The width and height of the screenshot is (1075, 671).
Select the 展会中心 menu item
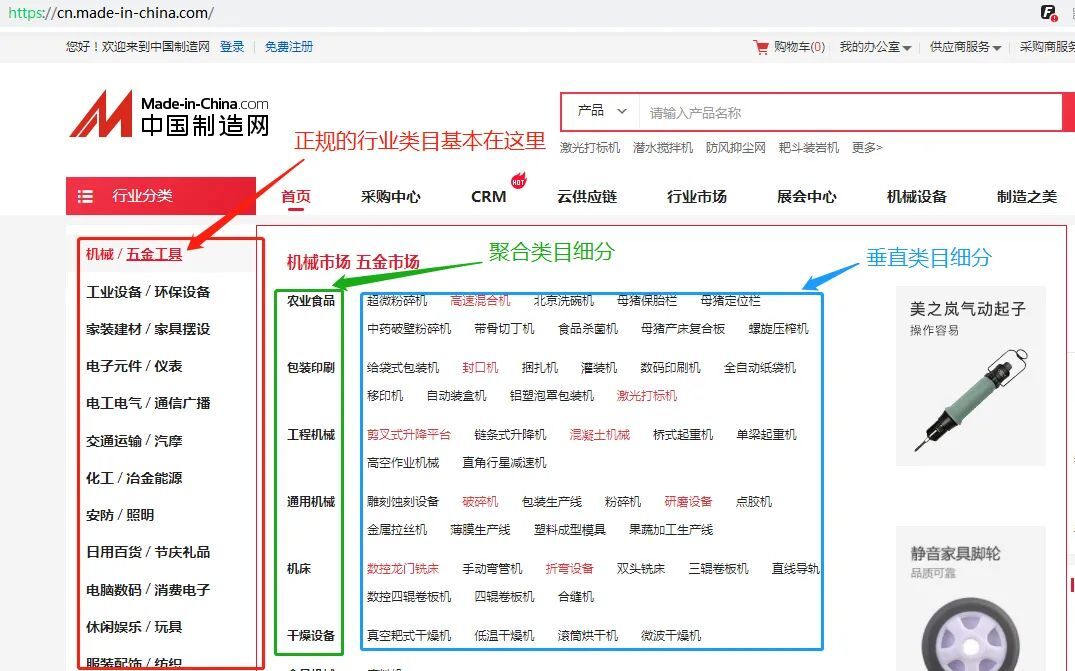click(807, 197)
